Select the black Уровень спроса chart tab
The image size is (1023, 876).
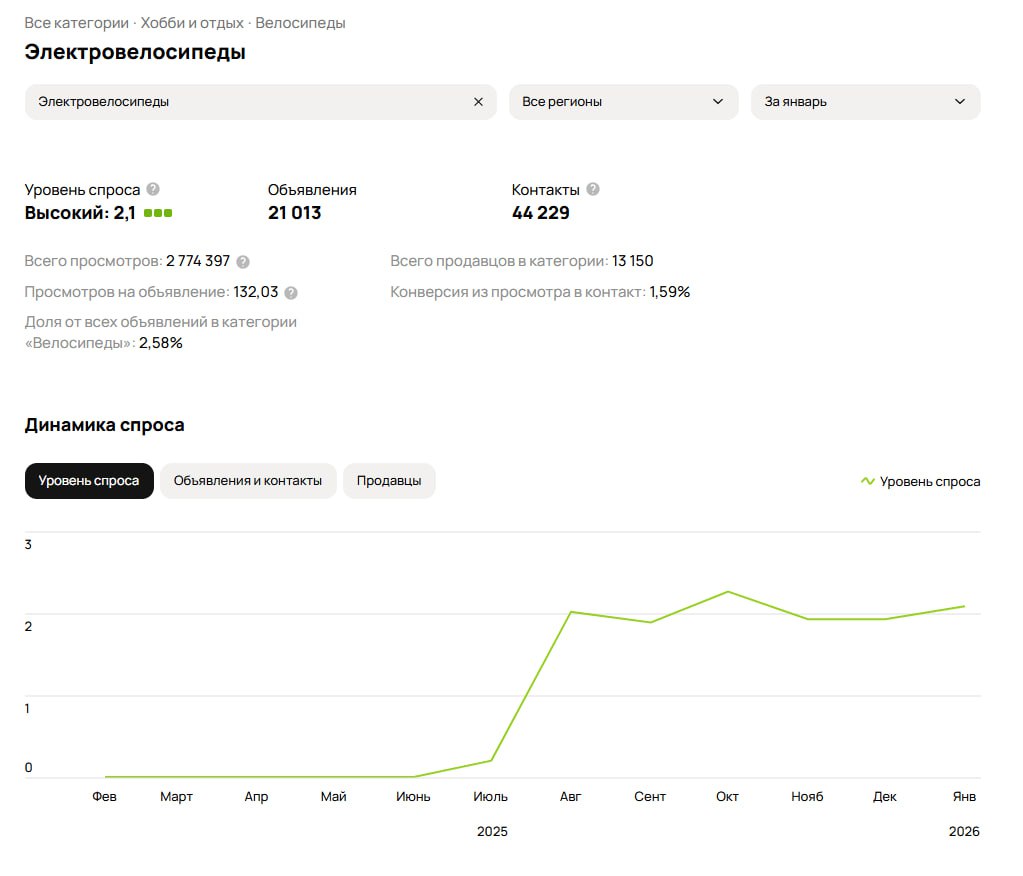click(x=89, y=481)
